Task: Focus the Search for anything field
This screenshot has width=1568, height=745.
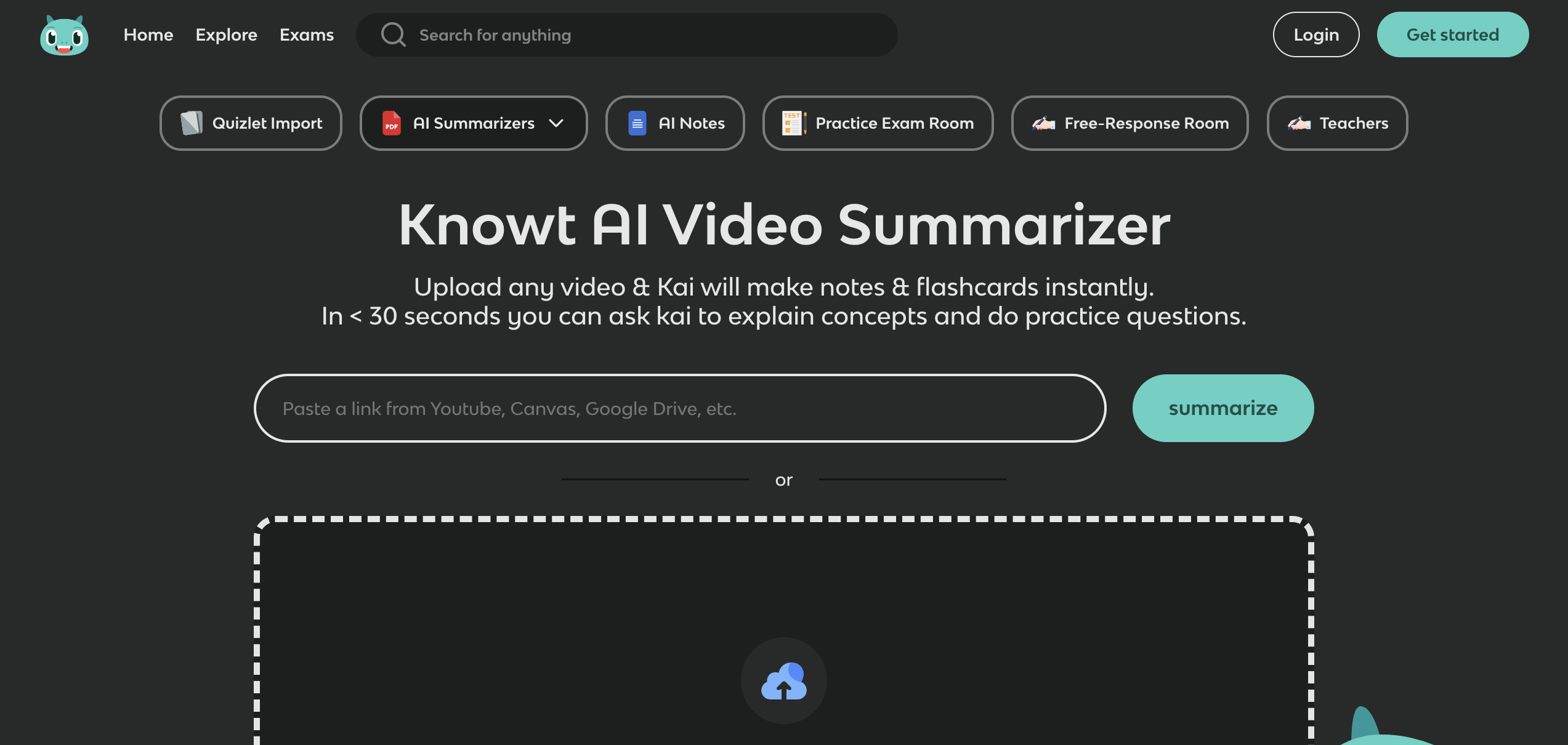Action: click(x=627, y=34)
